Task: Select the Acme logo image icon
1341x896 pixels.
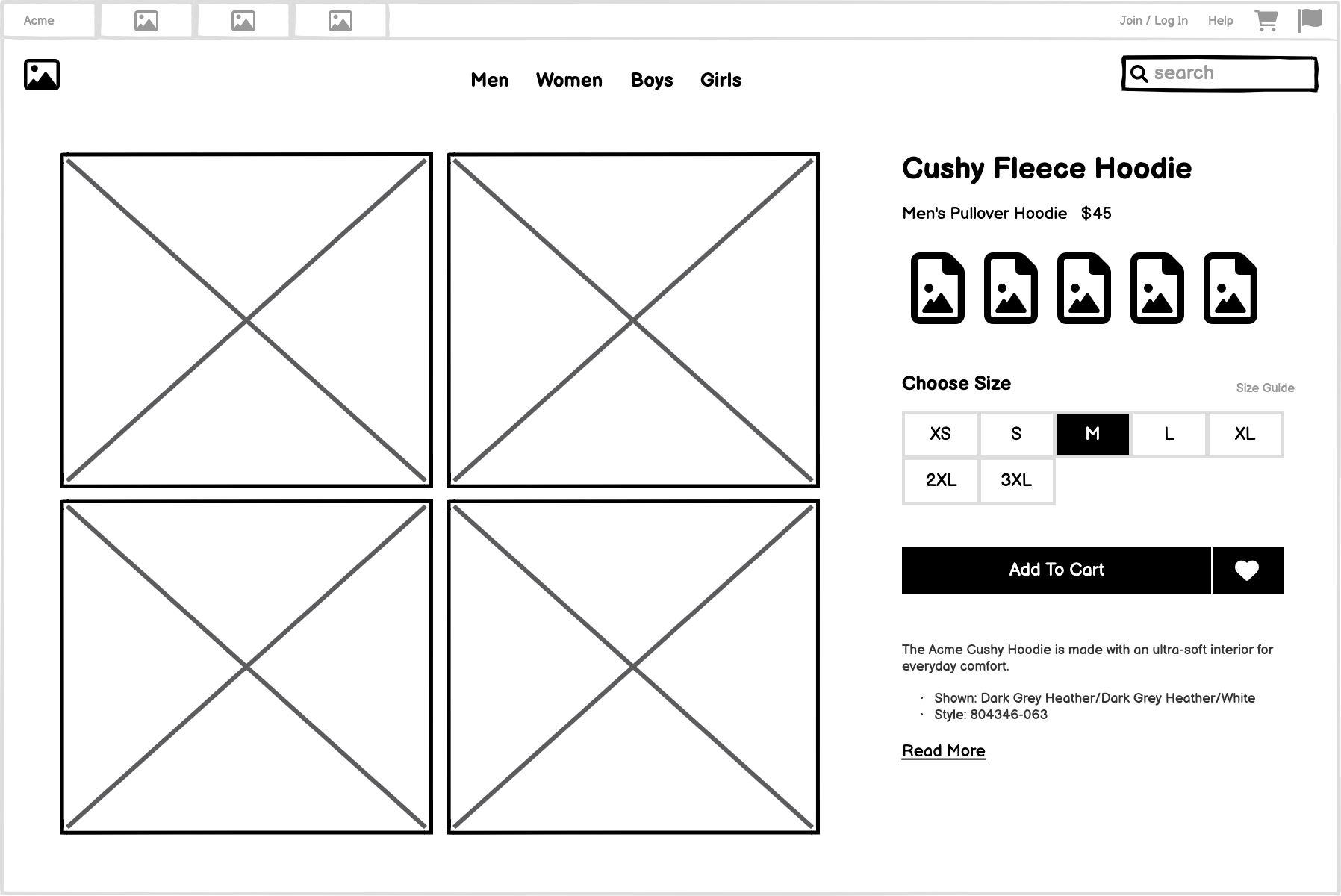Action: pos(41,74)
